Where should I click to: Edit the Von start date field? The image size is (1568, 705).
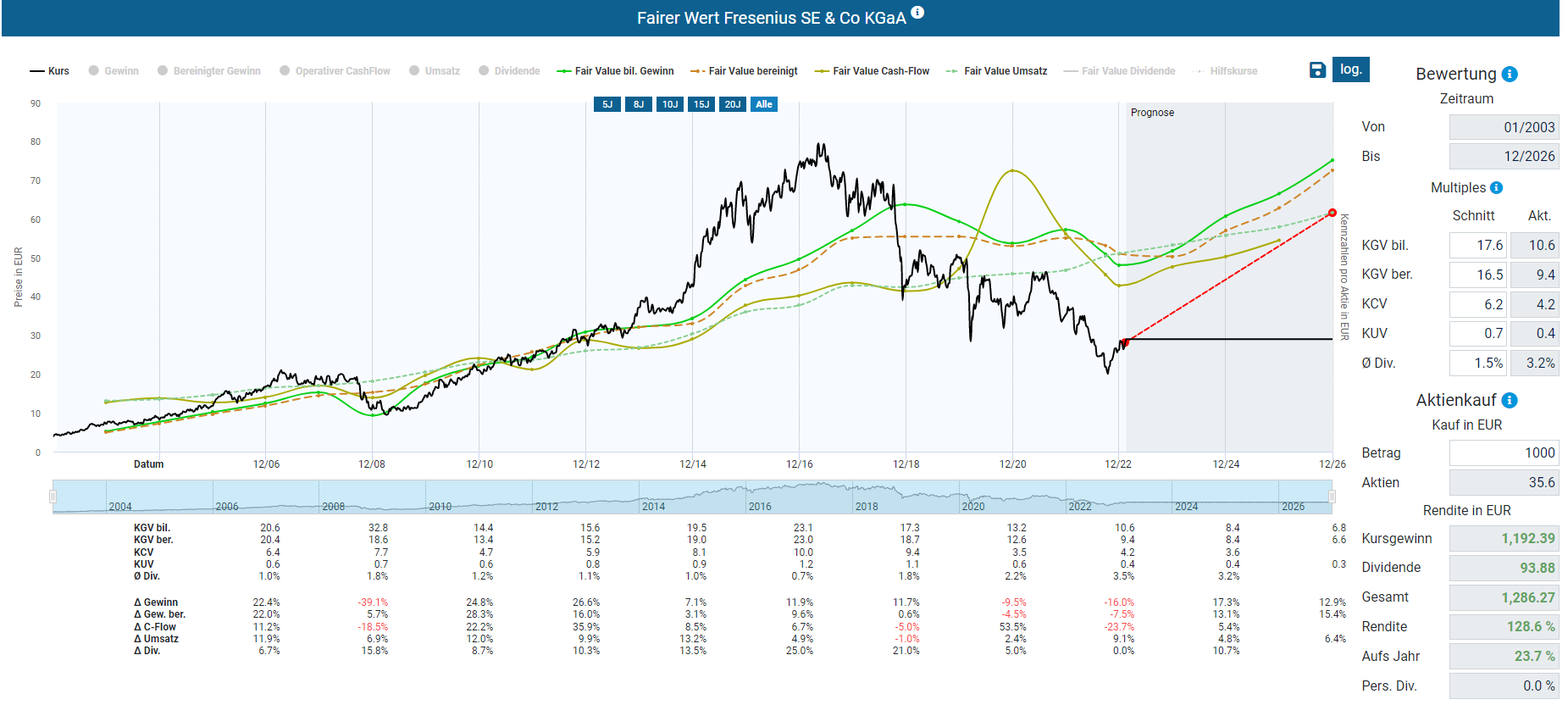pyautogui.click(x=1504, y=127)
